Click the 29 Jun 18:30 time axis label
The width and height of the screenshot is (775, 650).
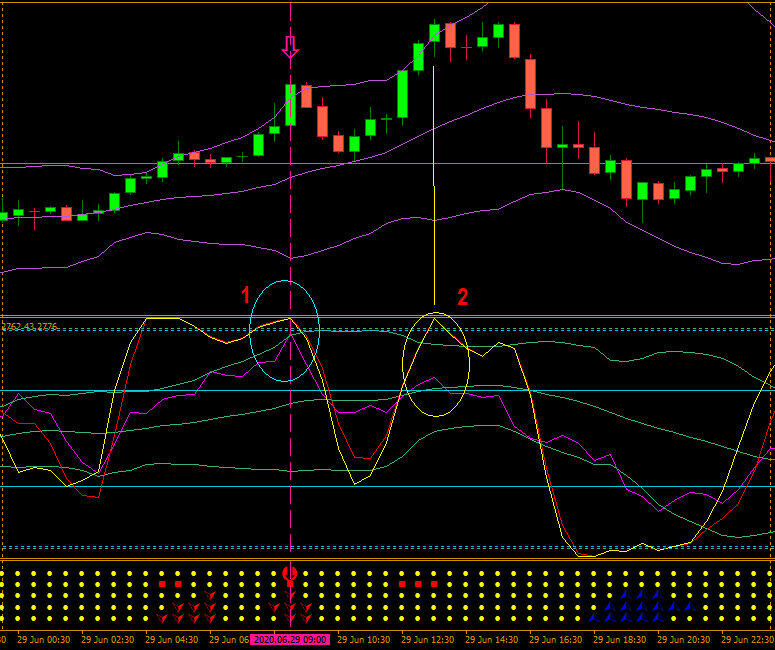coord(620,640)
